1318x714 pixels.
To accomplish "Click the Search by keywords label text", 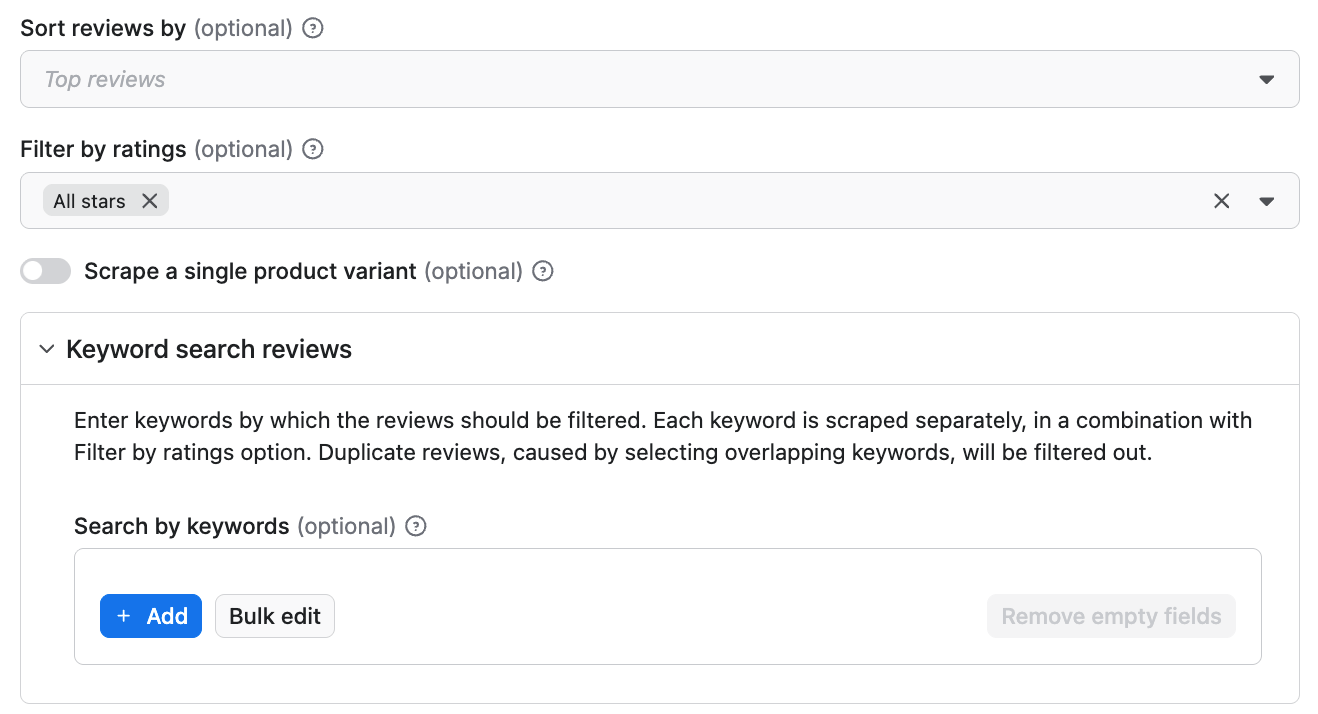I will [x=182, y=526].
